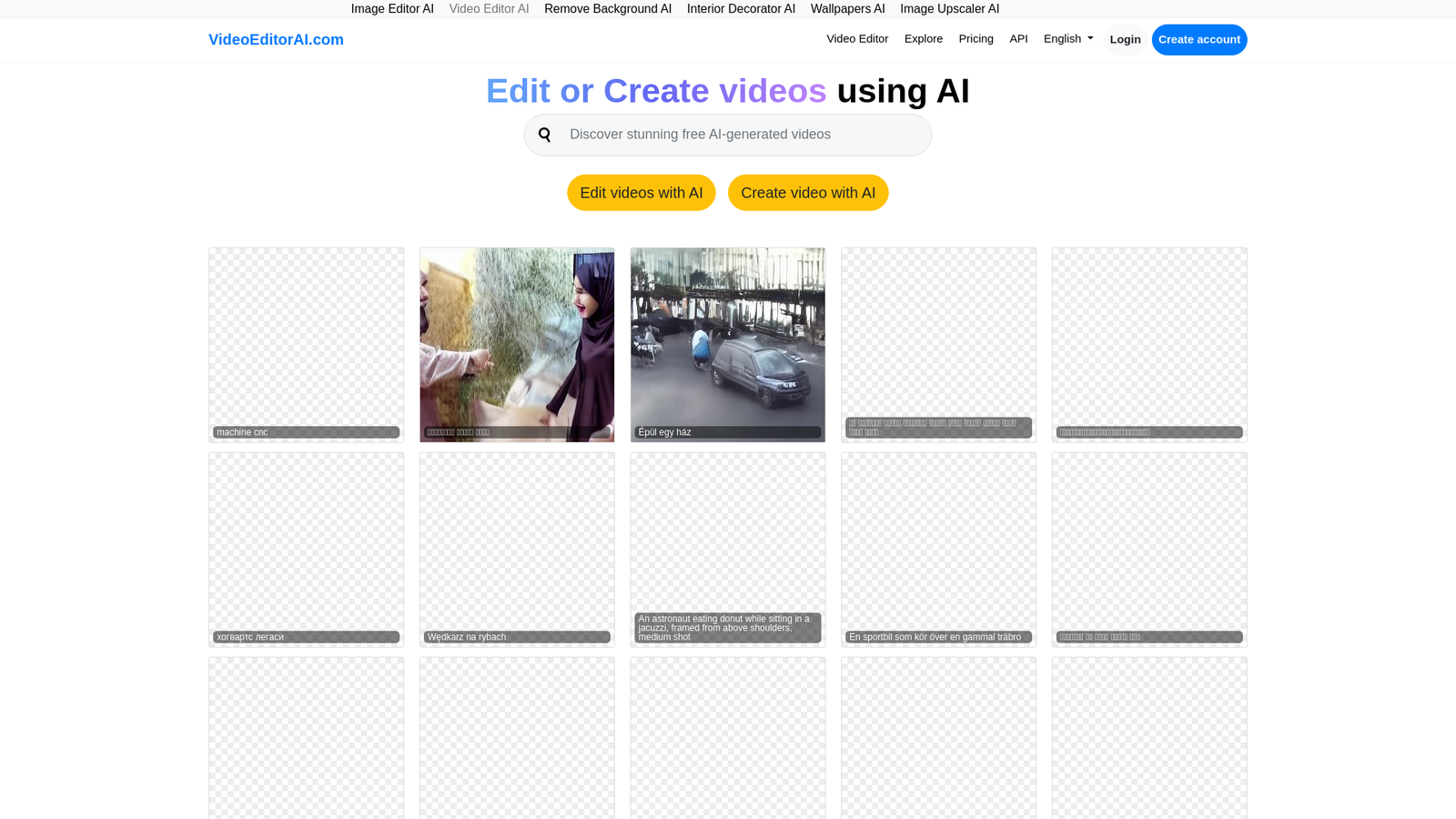
Task: Go to Interior Decorator AI
Action: point(741,9)
